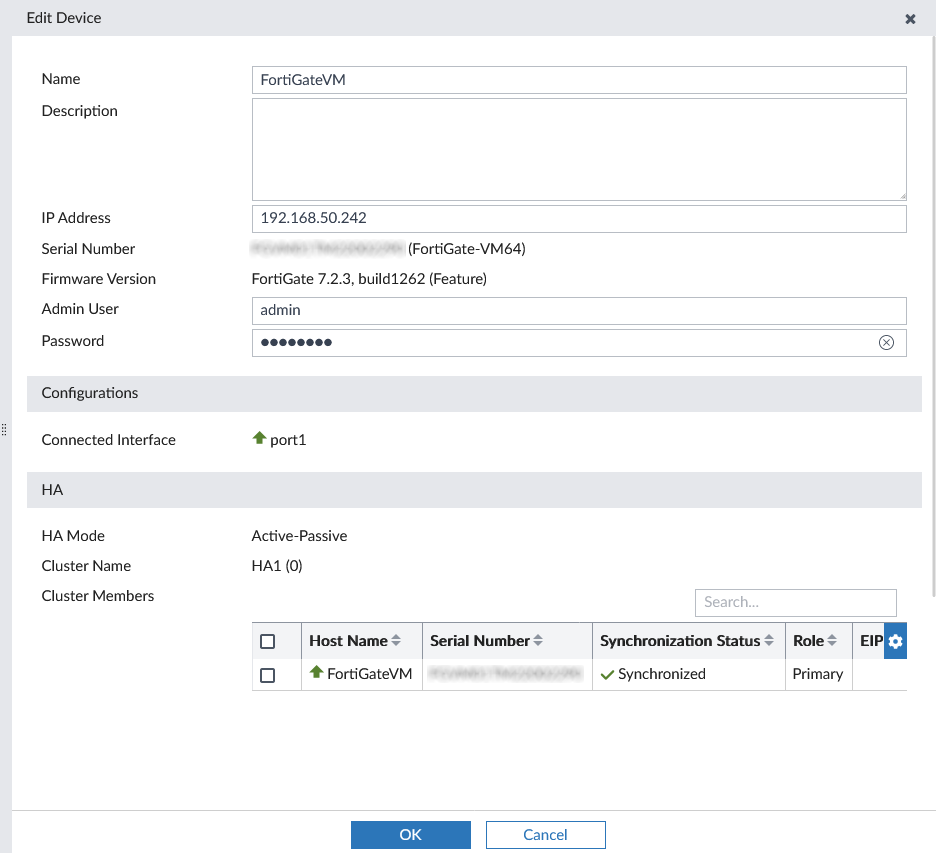Screen dimensions: 936x853
Task: Click the panel resize grip on the left edge
Action: coord(4,428)
